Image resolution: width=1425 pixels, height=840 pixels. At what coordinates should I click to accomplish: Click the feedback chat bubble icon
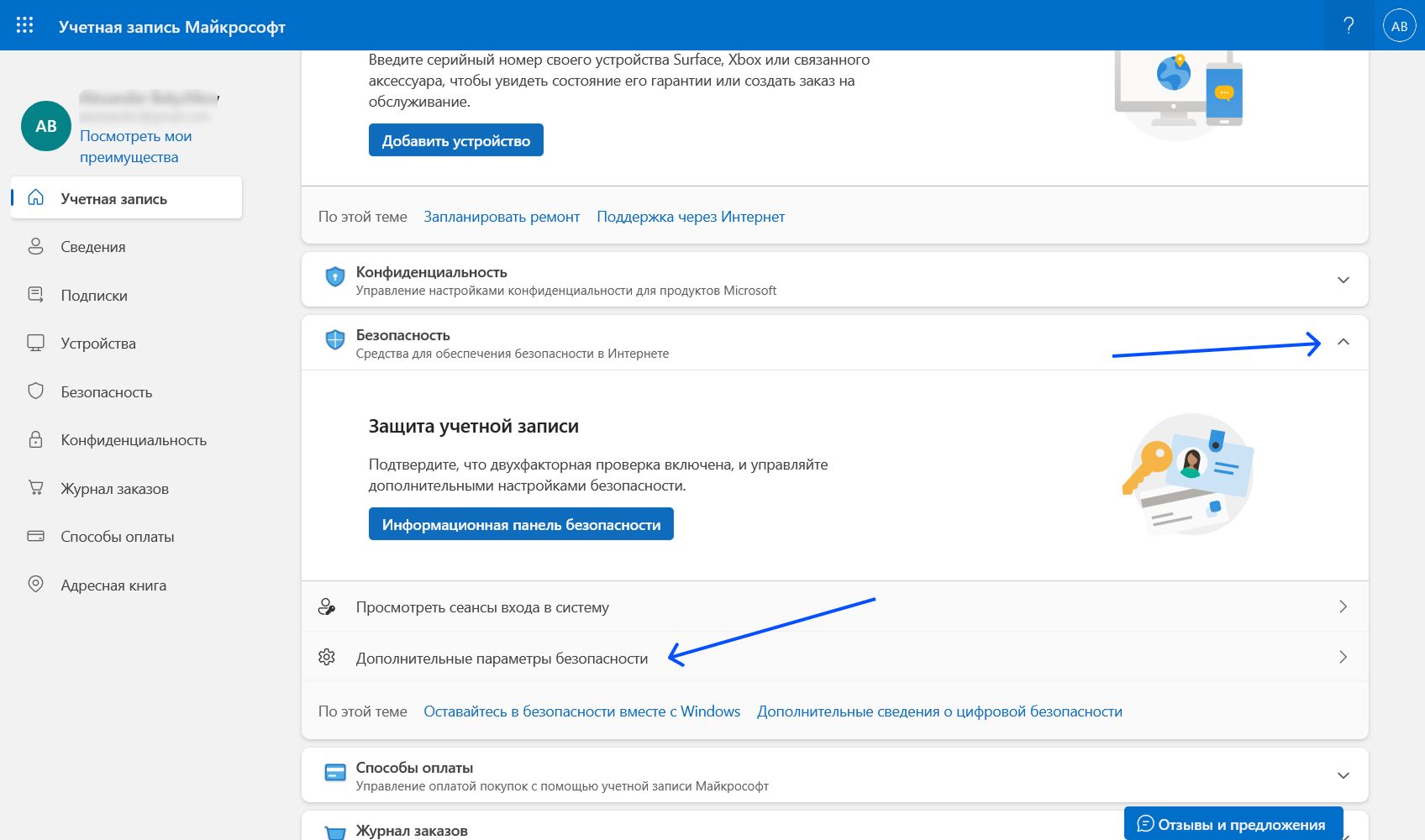(x=1145, y=824)
